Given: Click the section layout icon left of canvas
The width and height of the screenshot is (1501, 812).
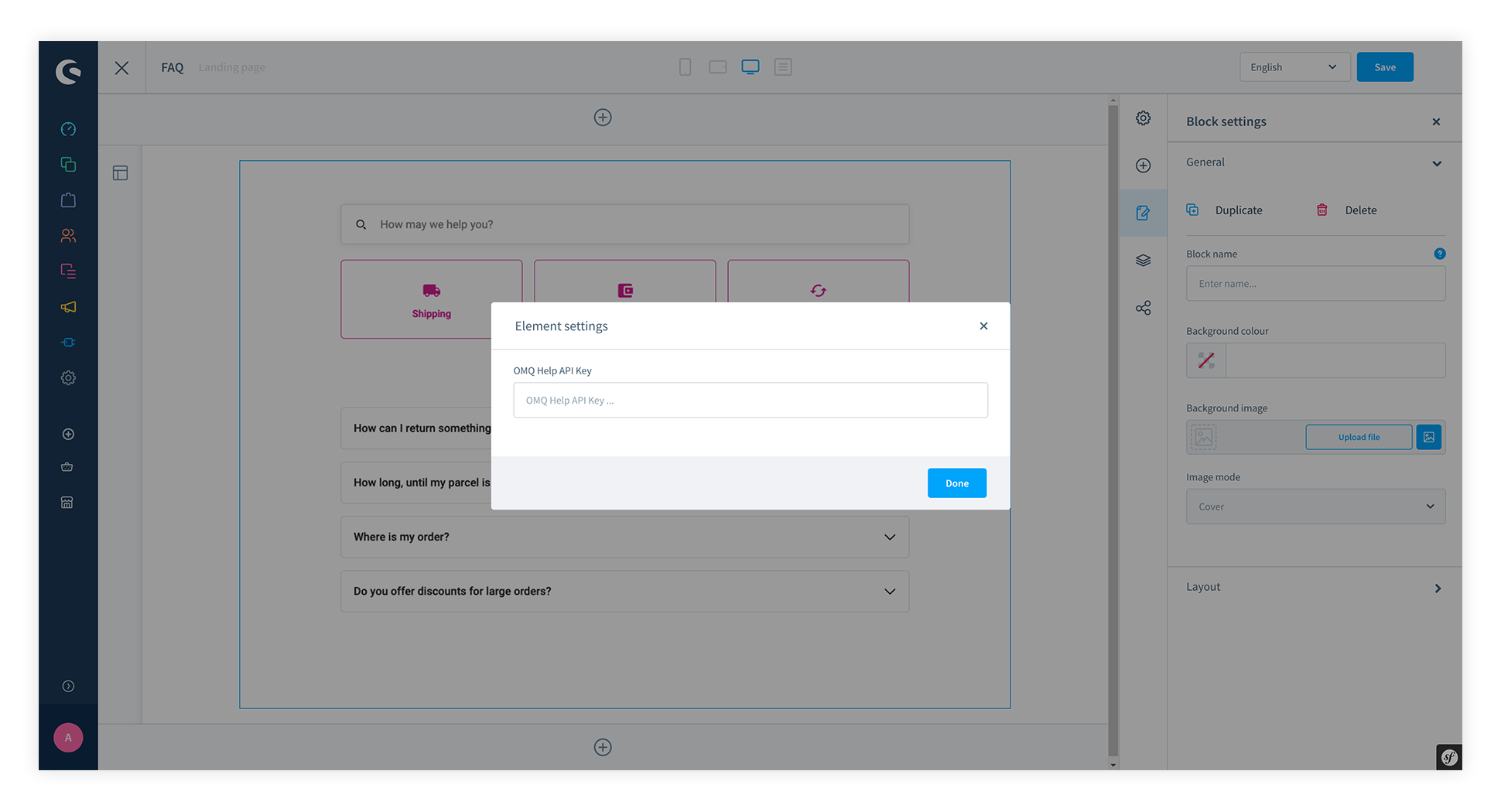Looking at the screenshot, I should [121, 173].
